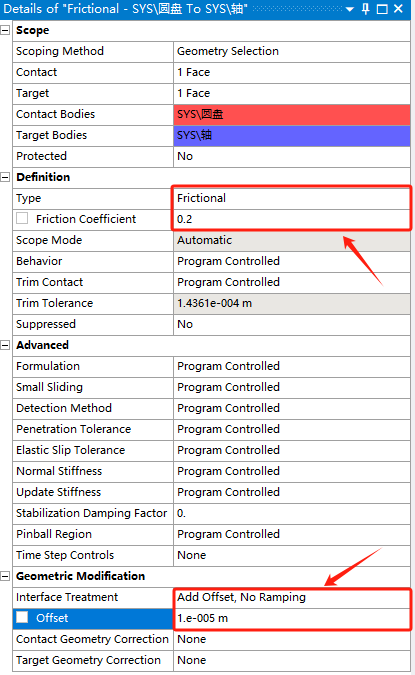Maximize the Details panel
This screenshot has width=415, height=675.
click(x=382, y=9)
